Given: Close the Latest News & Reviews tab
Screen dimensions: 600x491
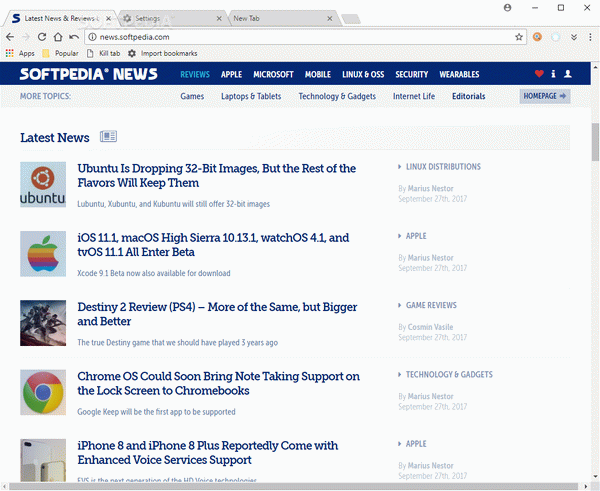Looking at the screenshot, I should pyautogui.click(x=108, y=18).
